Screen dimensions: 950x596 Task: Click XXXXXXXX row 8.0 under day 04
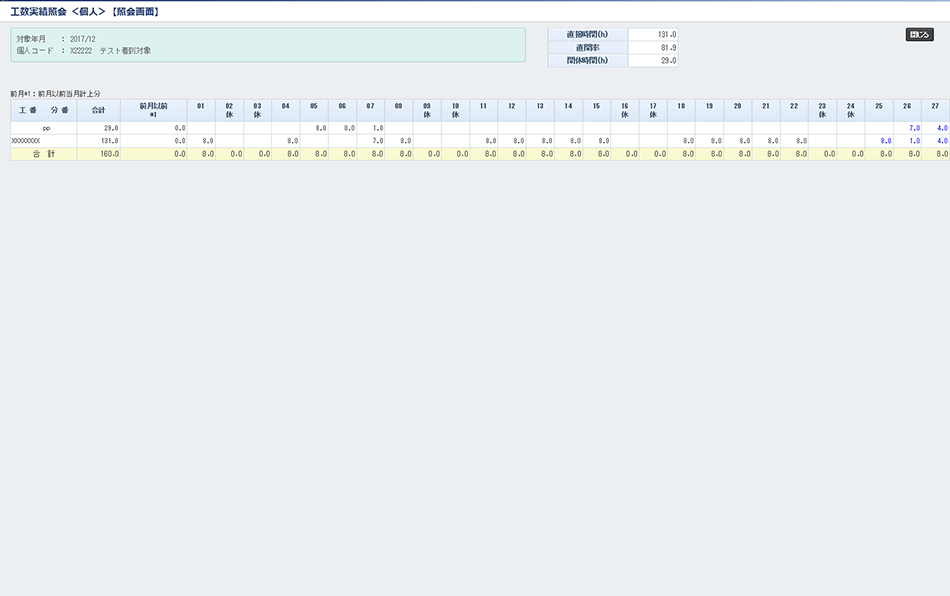click(x=286, y=141)
